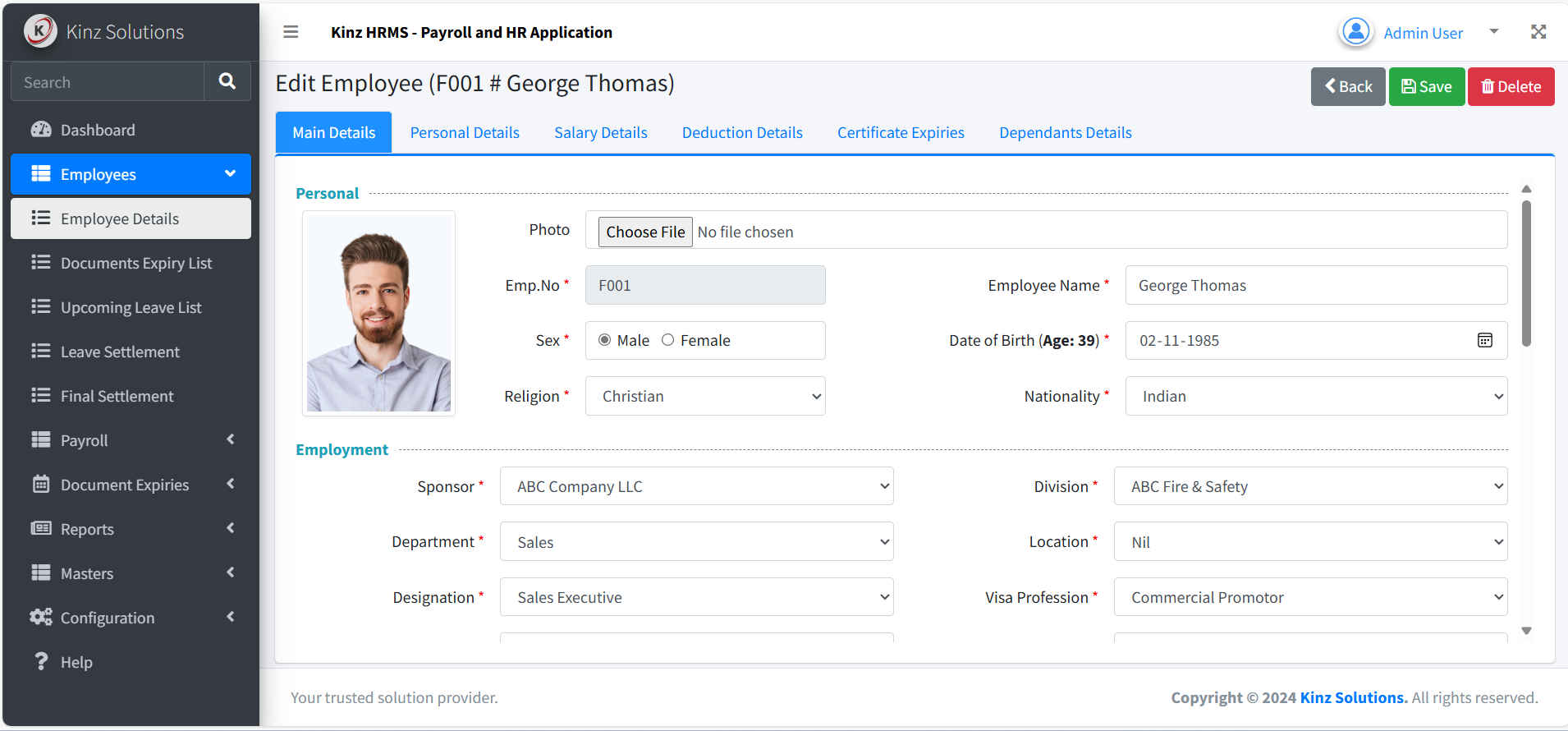Click the scrollbar up arrow
1568x731 pixels.
click(x=1526, y=189)
